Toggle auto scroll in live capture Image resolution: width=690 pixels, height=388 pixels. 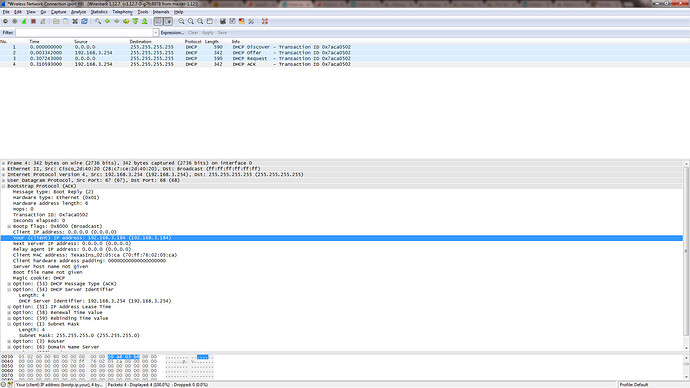click(168, 21)
